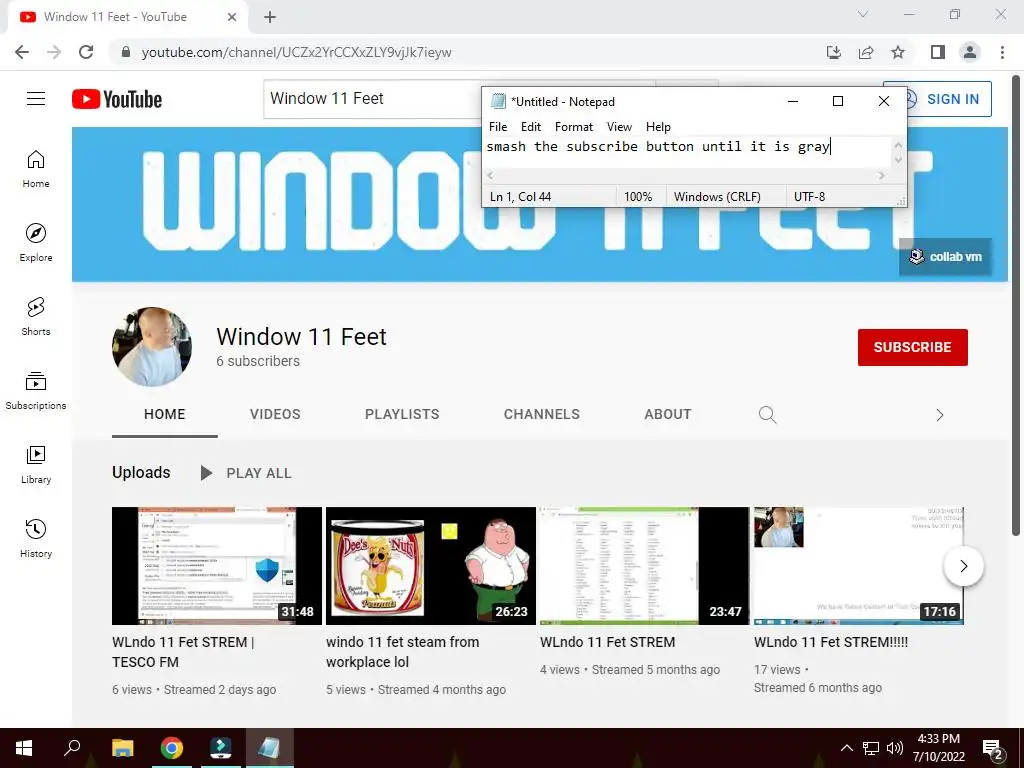
Task: Open Shorts in the sidebar
Action: [36, 317]
